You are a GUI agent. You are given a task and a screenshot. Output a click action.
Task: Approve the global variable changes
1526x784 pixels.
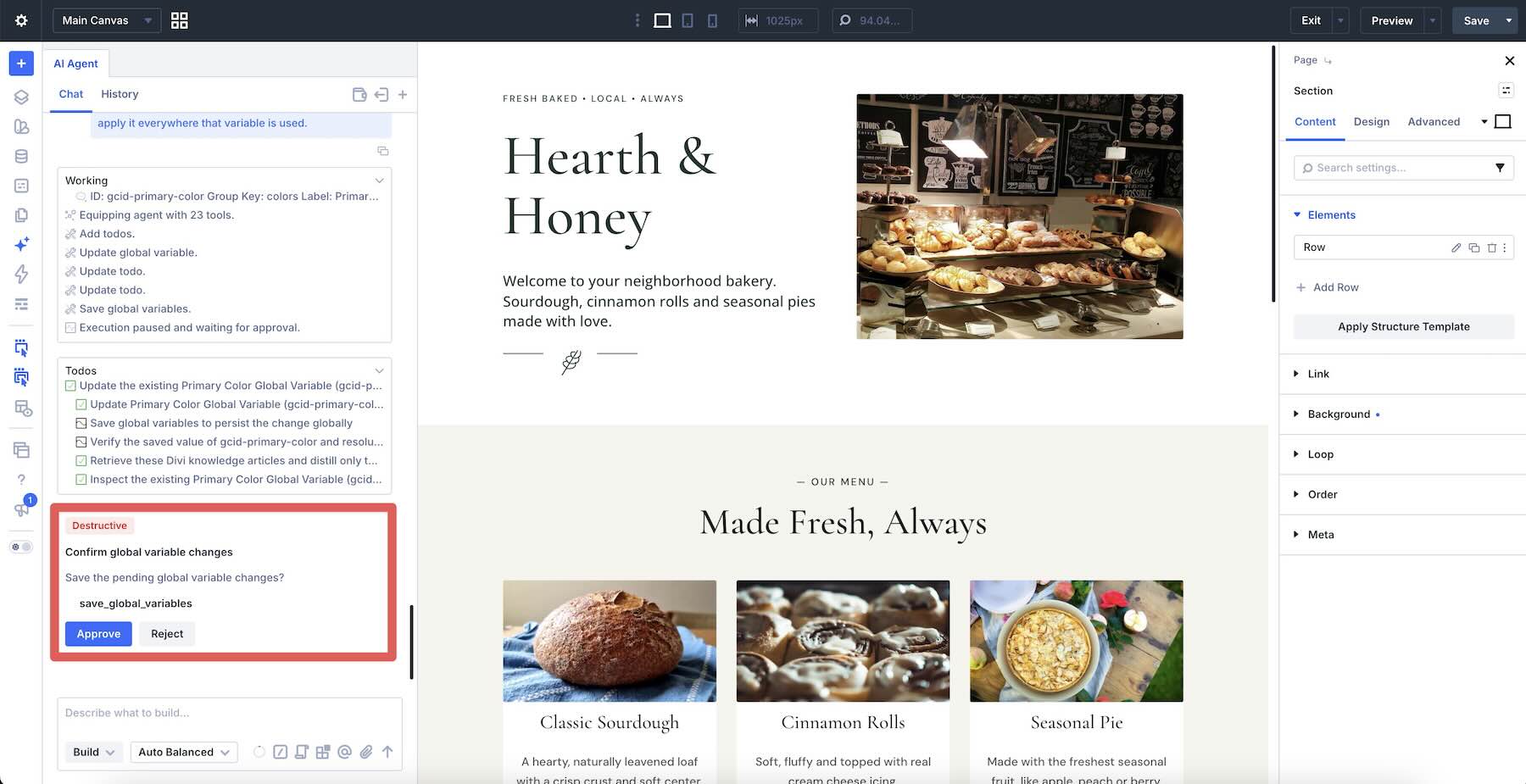point(98,634)
